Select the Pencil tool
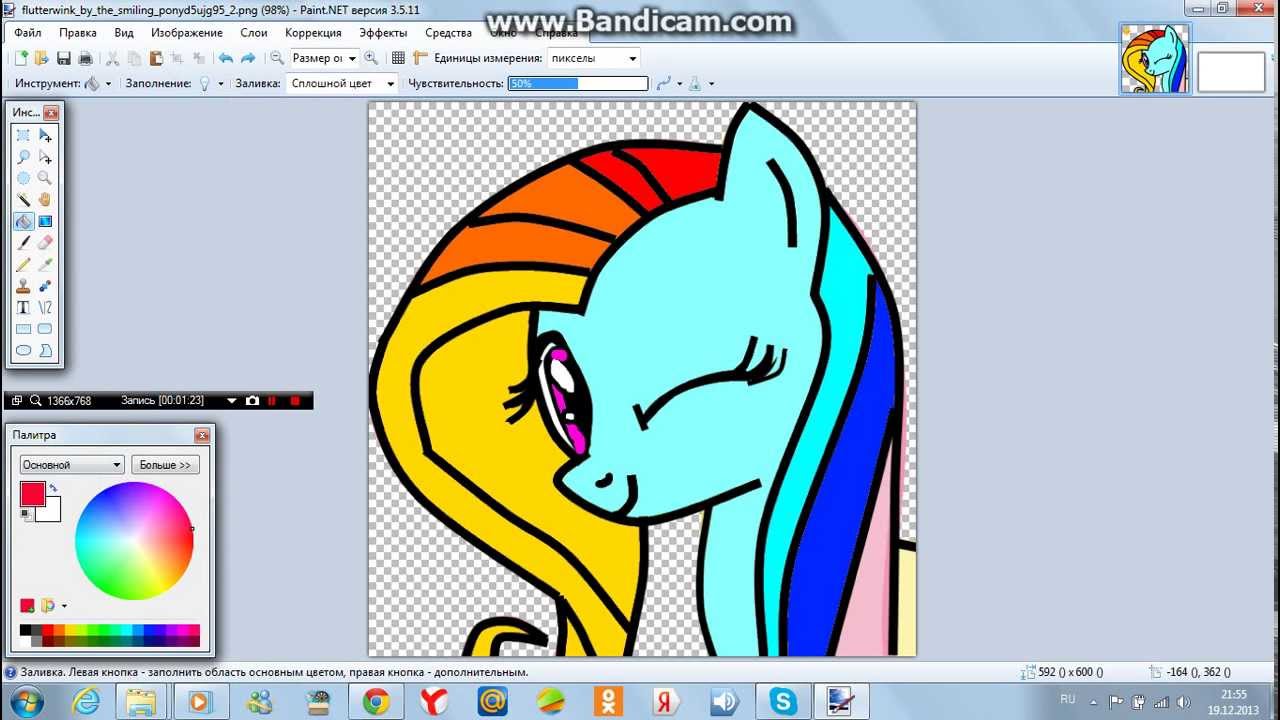1280x720 pixels. pos(23,265)
